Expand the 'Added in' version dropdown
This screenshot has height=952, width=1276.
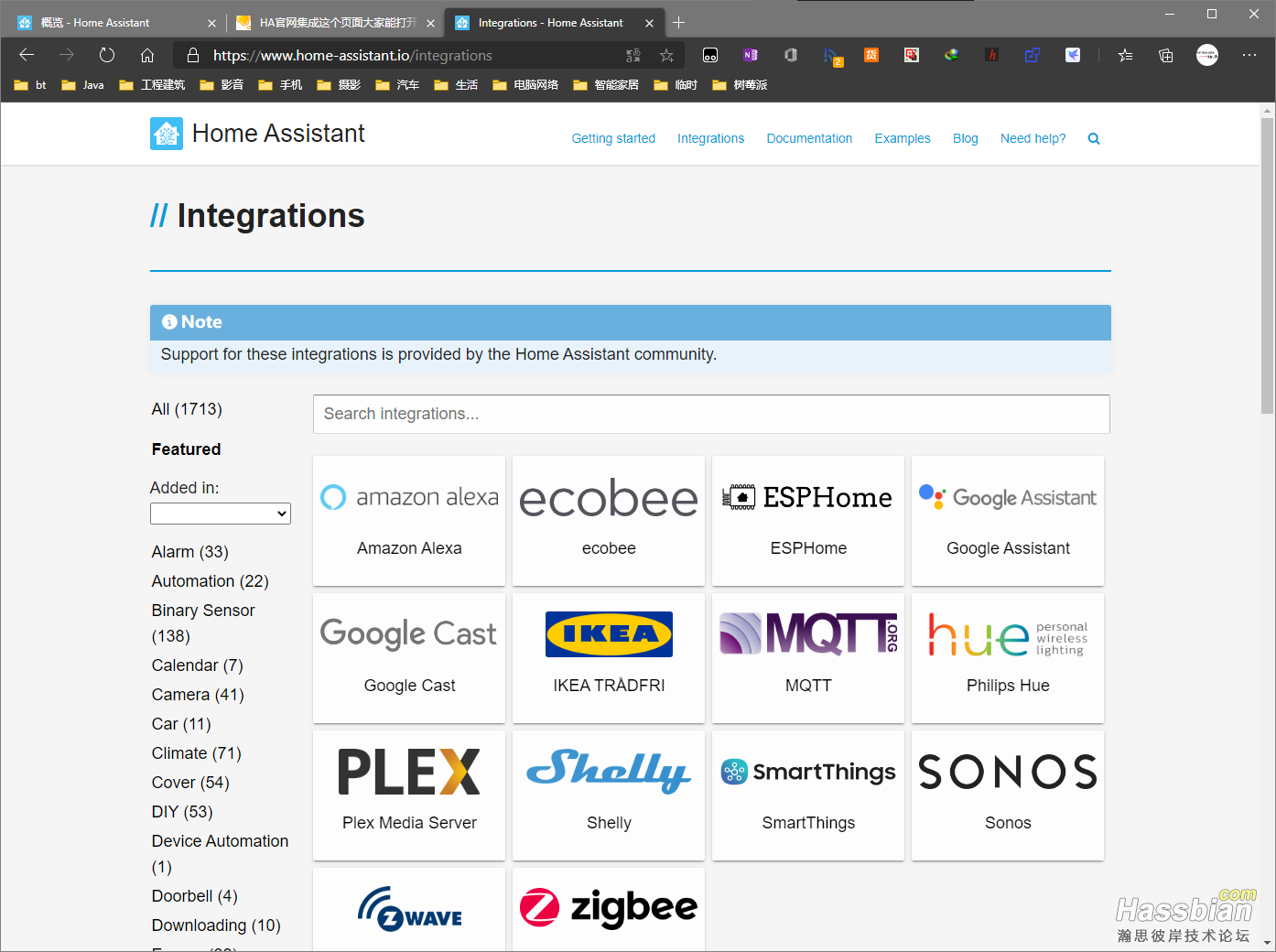[221, 514]
